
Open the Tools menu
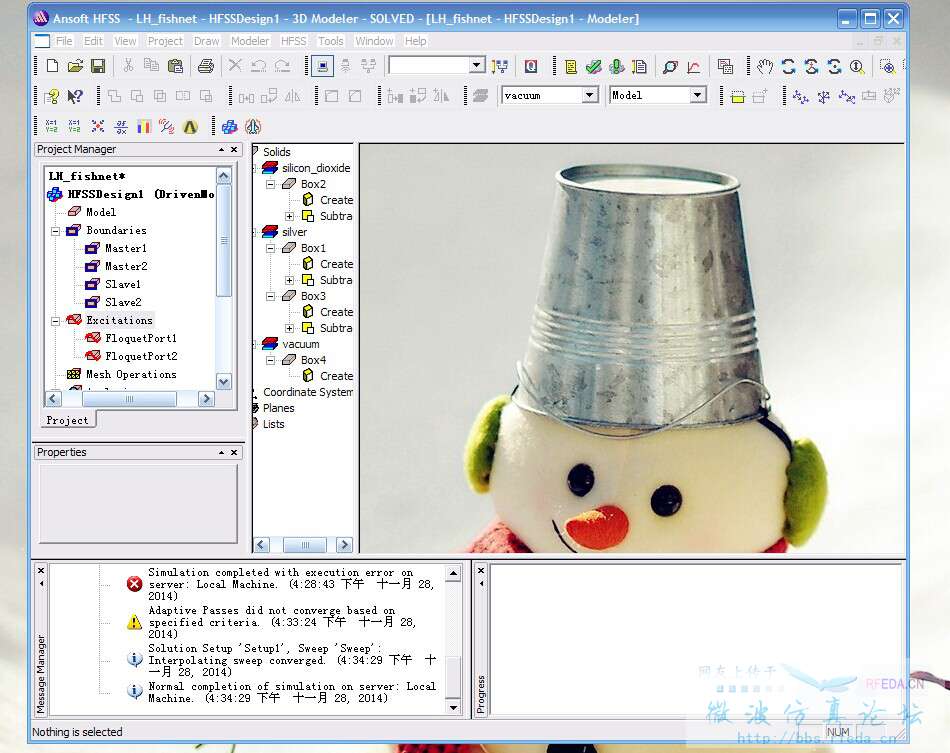coord(330,41)
